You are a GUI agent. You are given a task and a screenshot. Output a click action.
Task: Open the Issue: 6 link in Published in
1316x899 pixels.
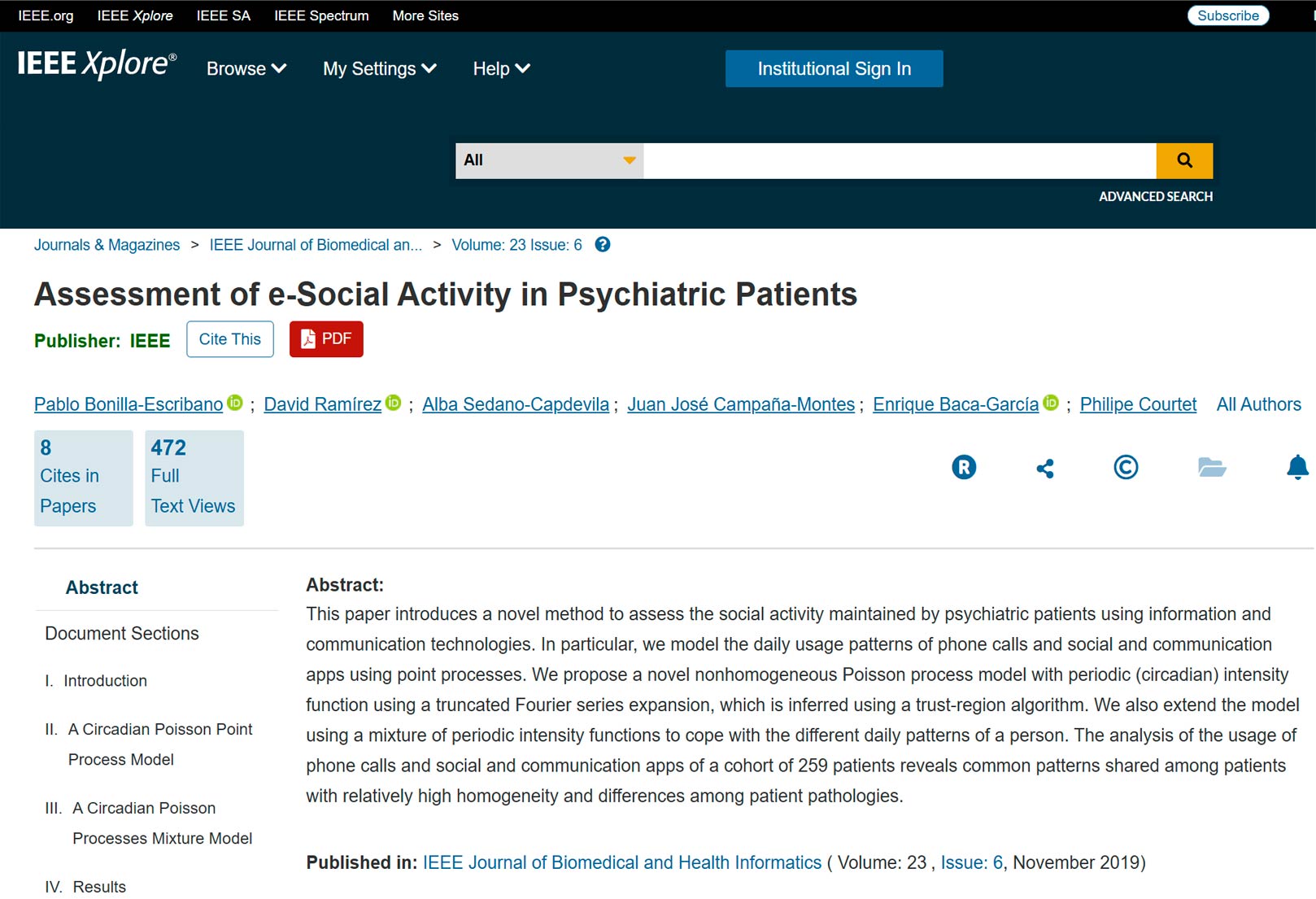pyautogui.click(x=971, y=862)
